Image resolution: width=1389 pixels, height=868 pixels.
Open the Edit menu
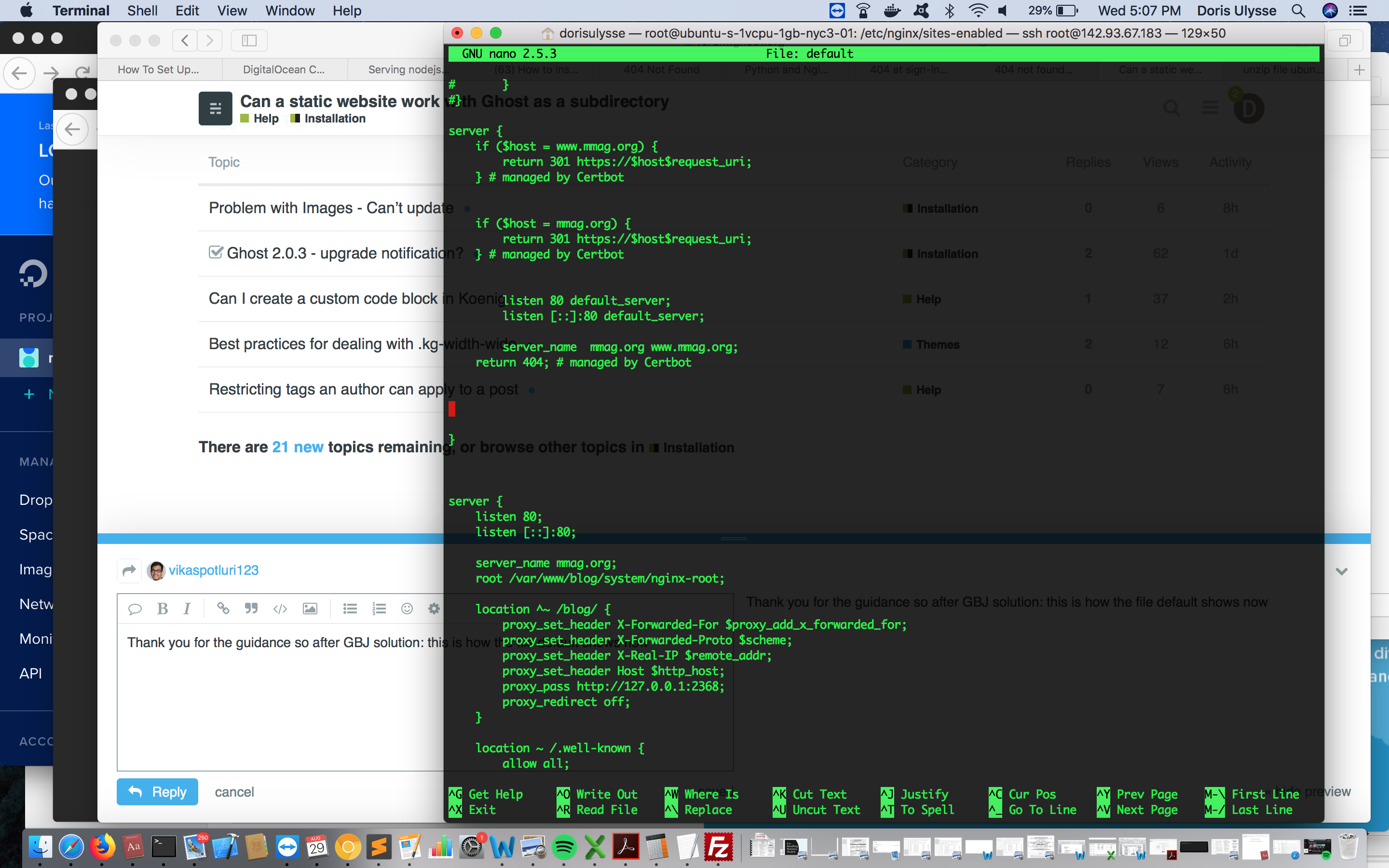point(187,10)
